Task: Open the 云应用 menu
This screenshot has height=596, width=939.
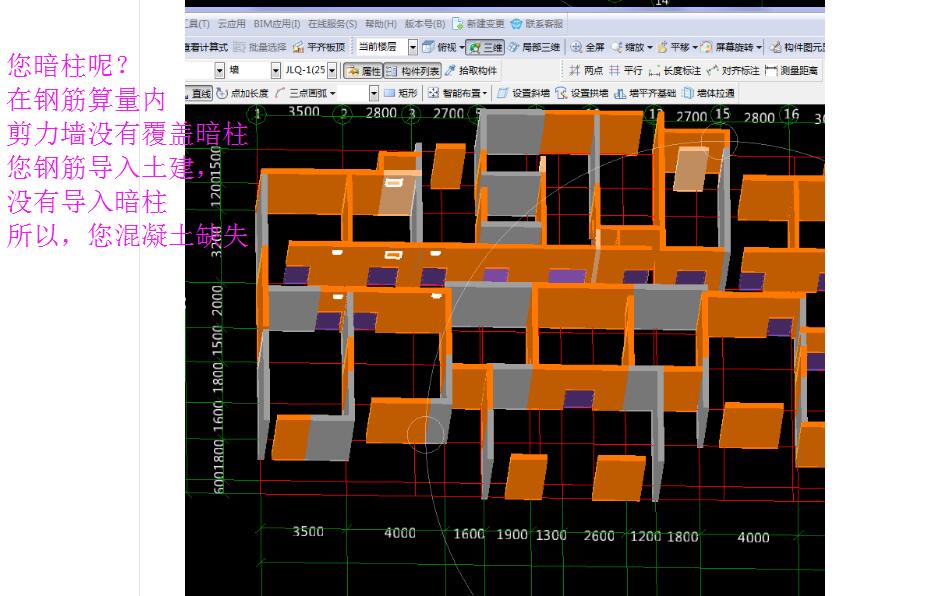Action: click(x=231, y=24)
